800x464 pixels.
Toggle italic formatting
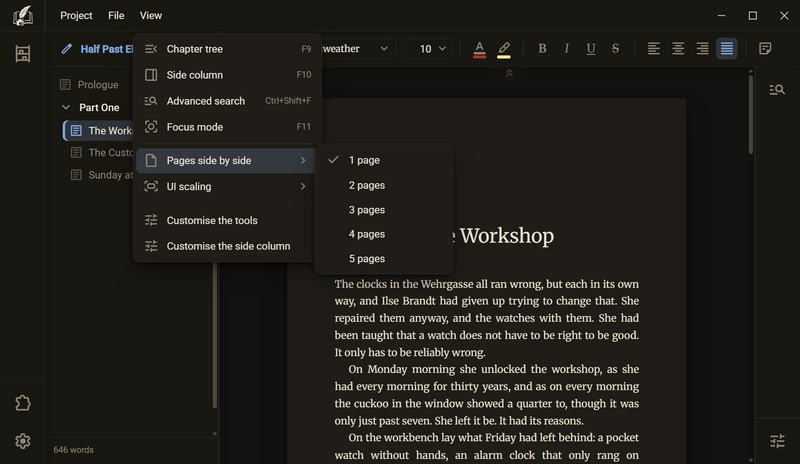tap(566, 48)
